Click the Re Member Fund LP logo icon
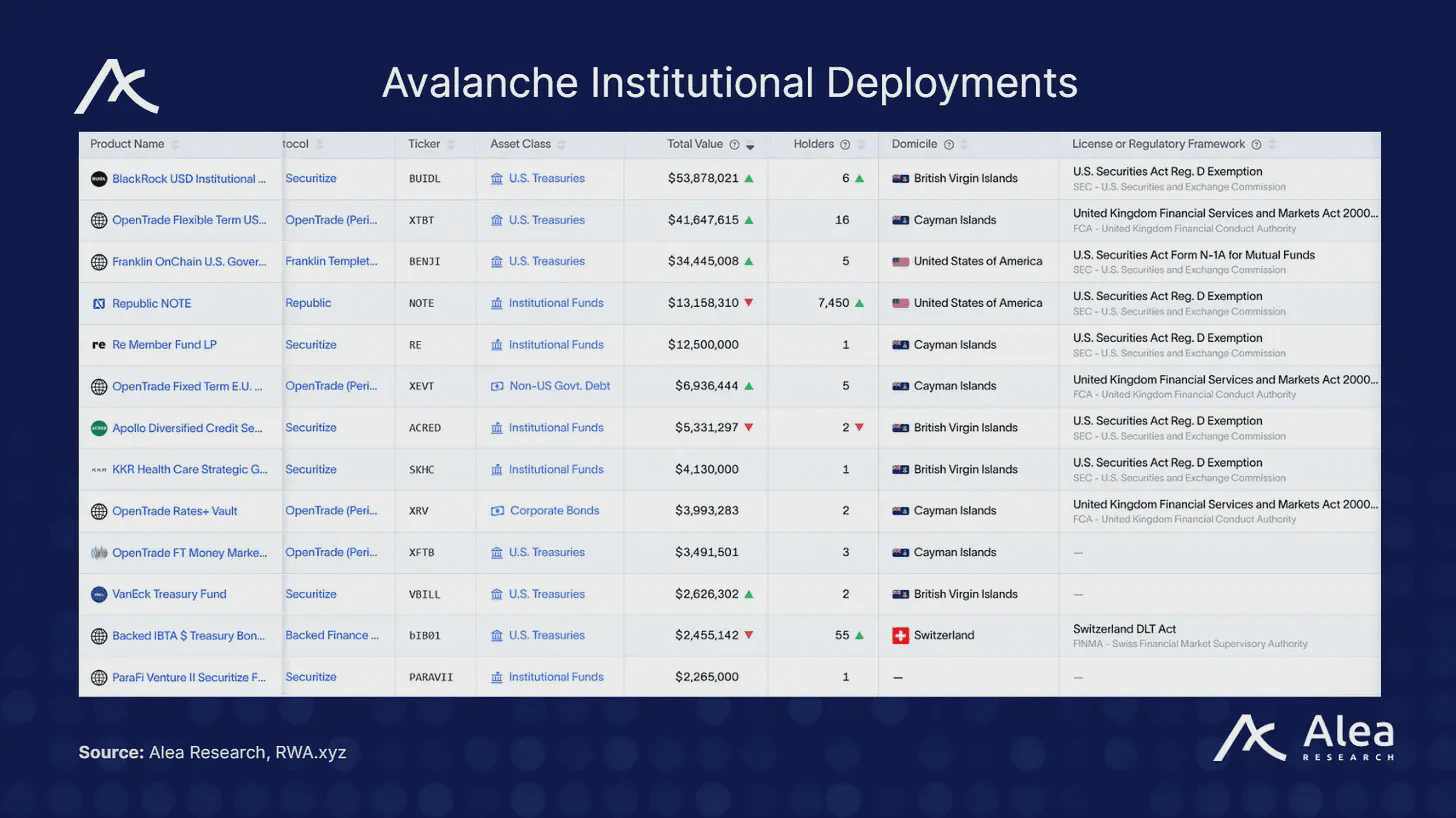Image resolution: width=1456 pixels, height=818 pixels. click(x=99, y=345)
